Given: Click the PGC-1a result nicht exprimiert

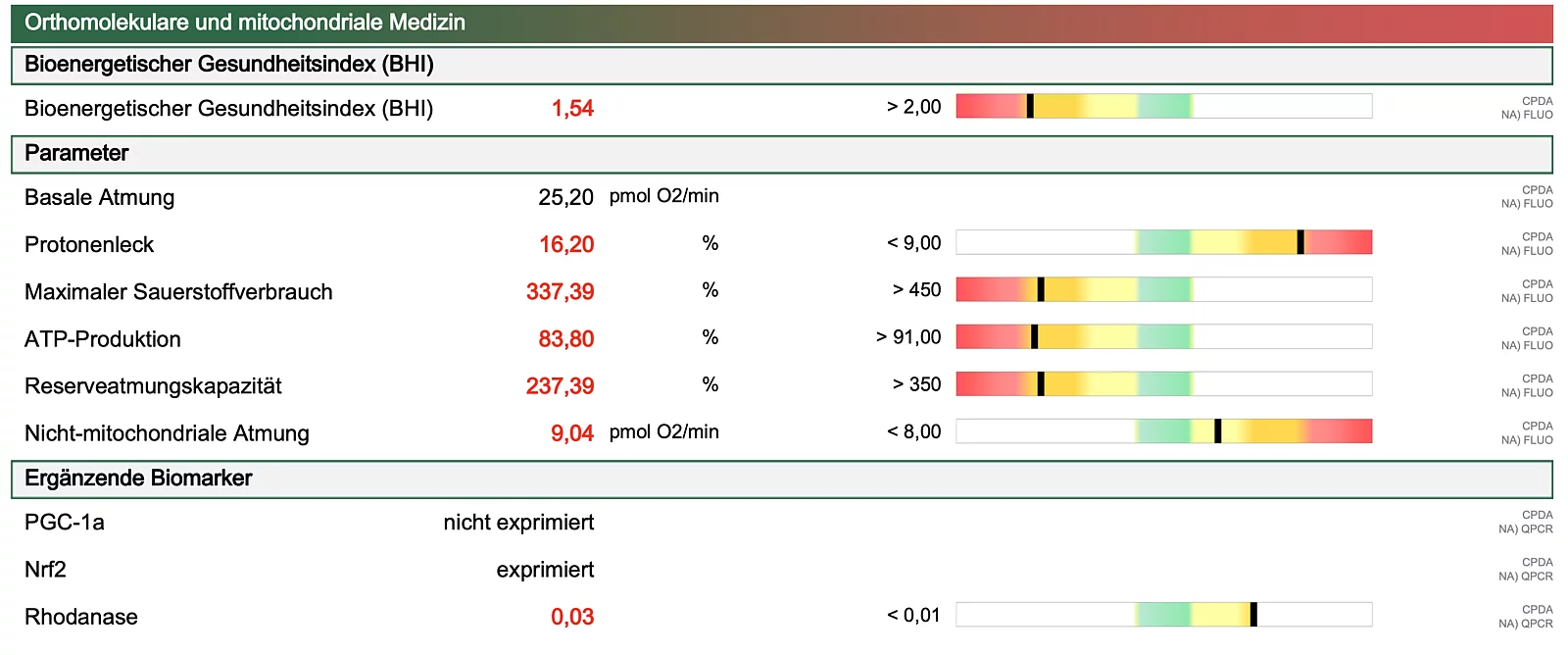Looking at the screenshot, I should coord(518,523).
